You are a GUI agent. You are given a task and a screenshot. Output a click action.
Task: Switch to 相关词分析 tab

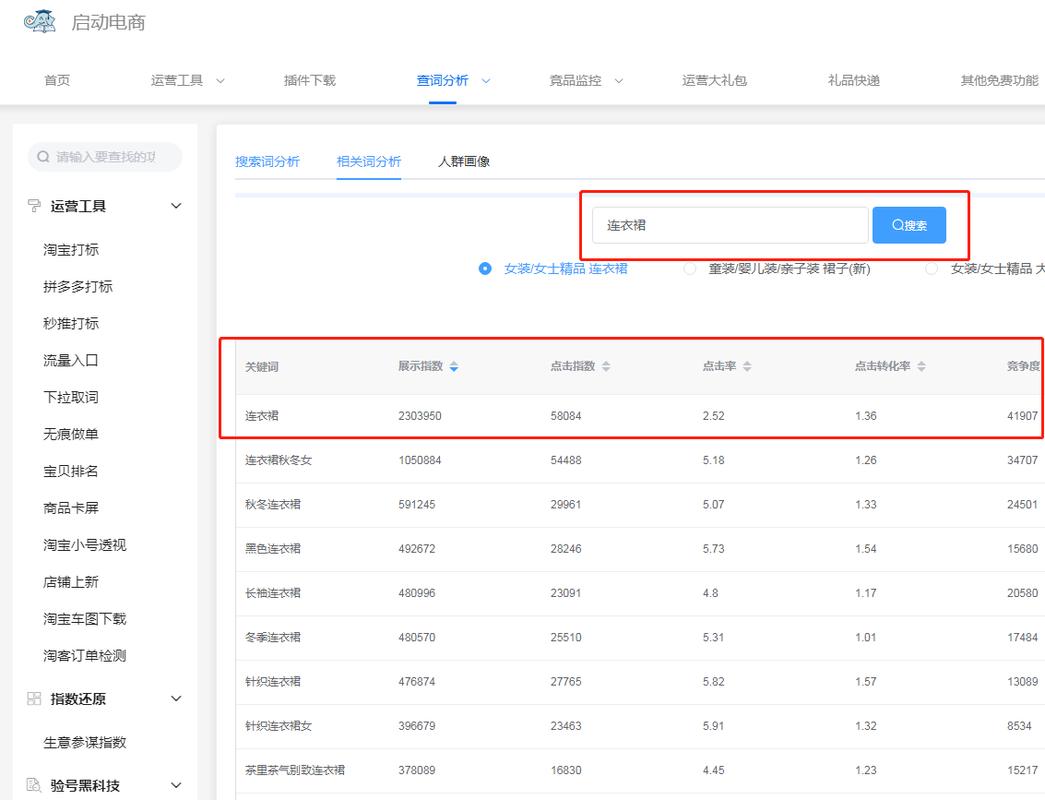click(369, 161)
